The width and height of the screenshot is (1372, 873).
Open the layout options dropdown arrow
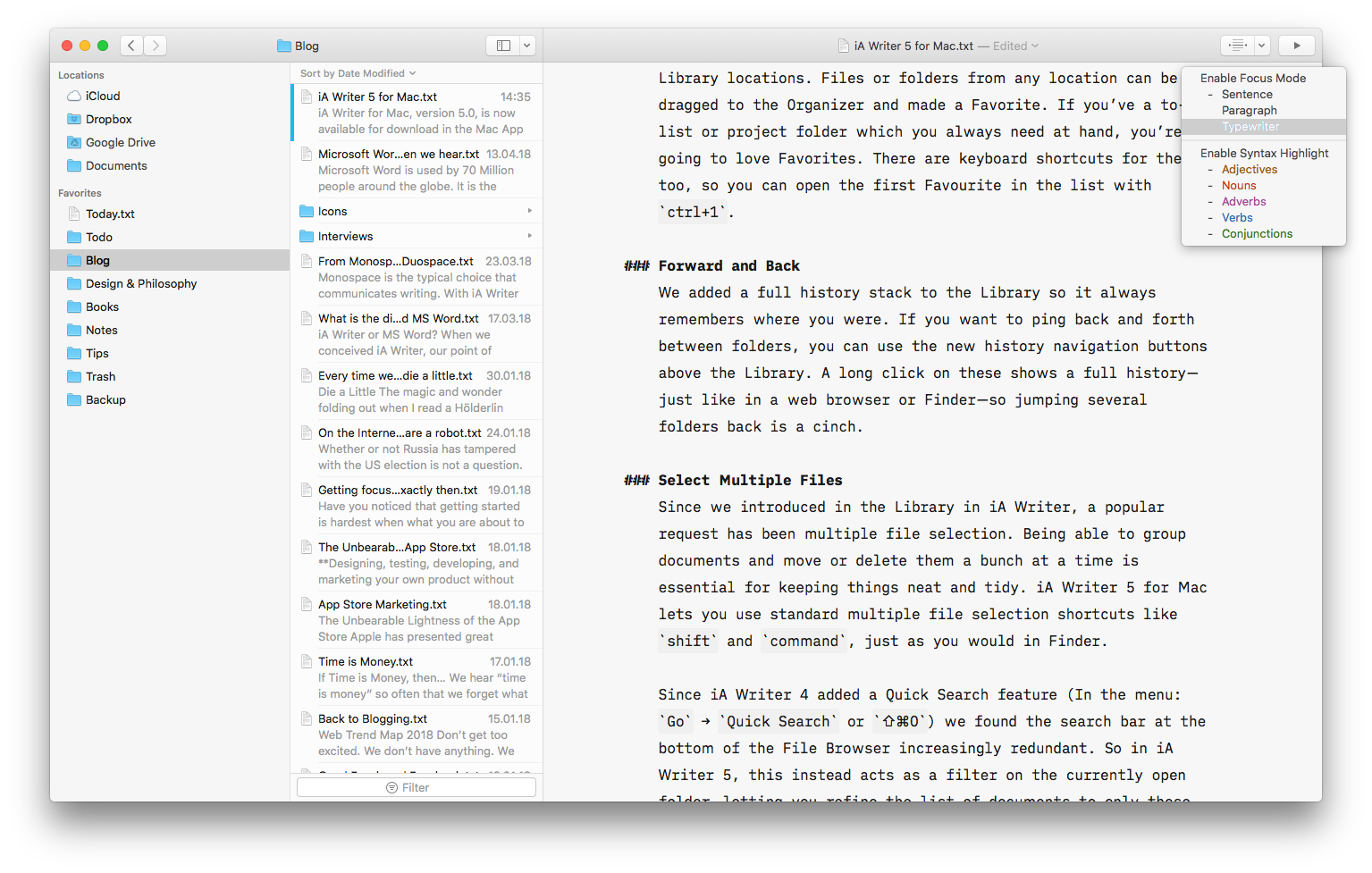click(527, 46)
